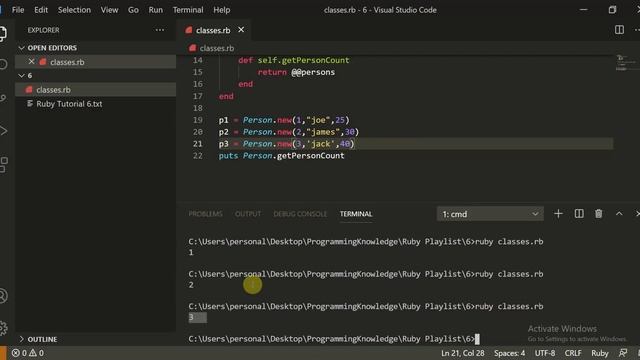Close the classes.rb editor tab
The image size is (640, 360).
(241, 30)
